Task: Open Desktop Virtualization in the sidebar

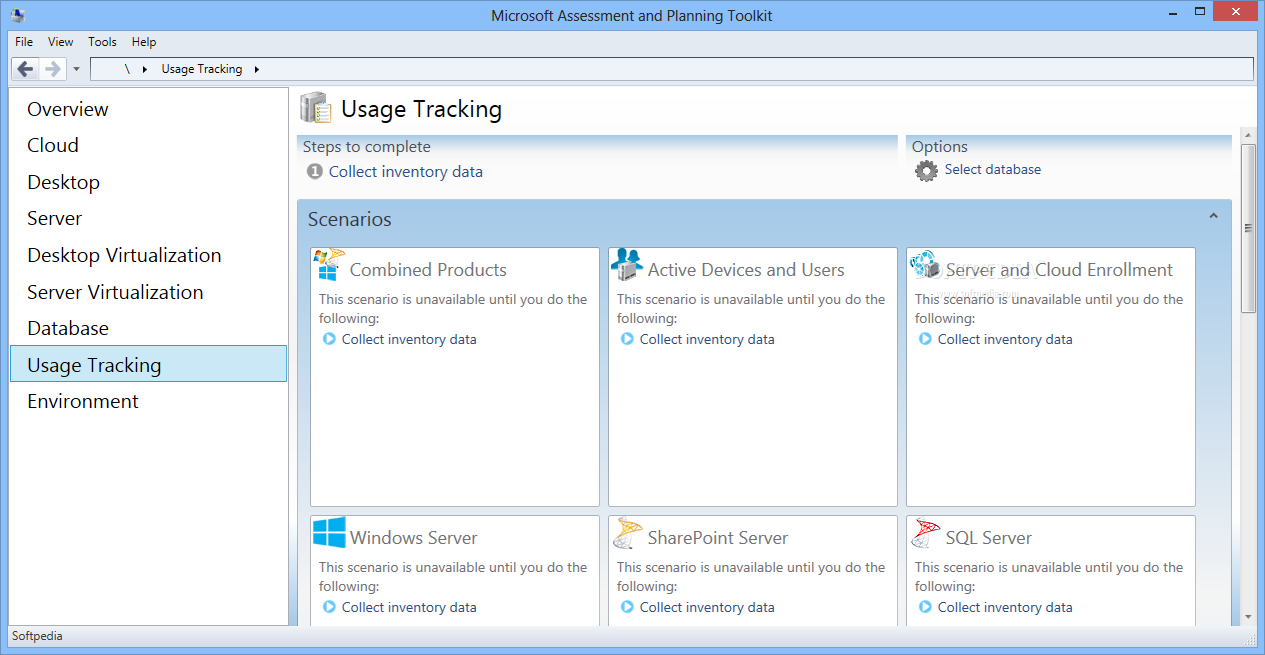Action: pyautogui.click(x=148, y=255)
